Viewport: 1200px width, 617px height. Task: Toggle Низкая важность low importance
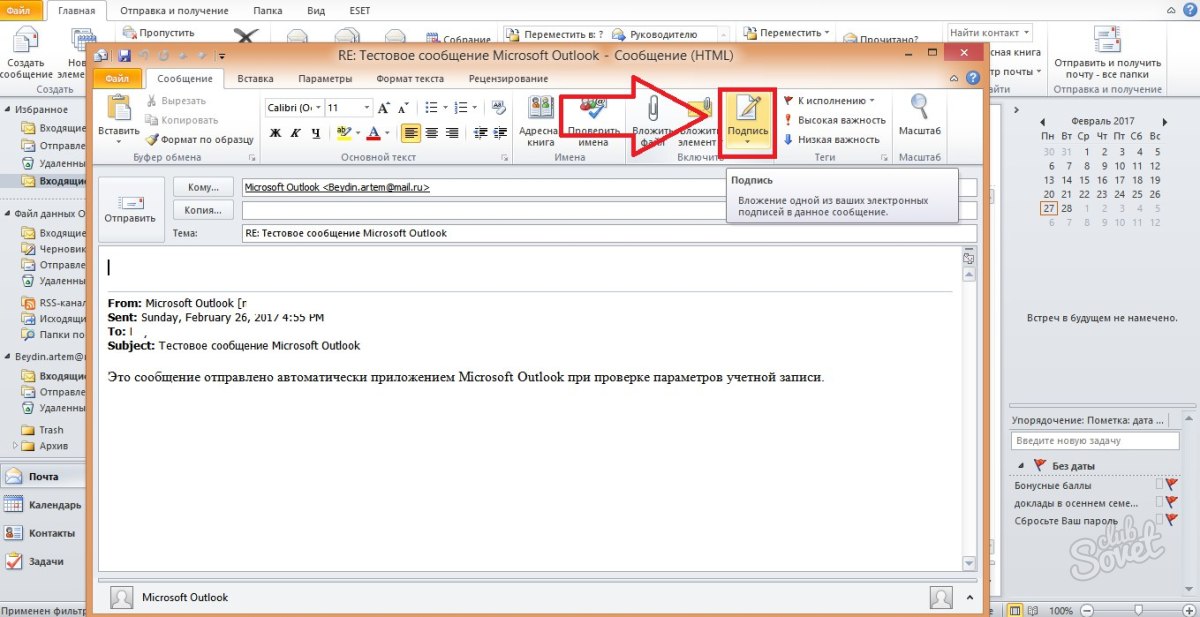832,140
